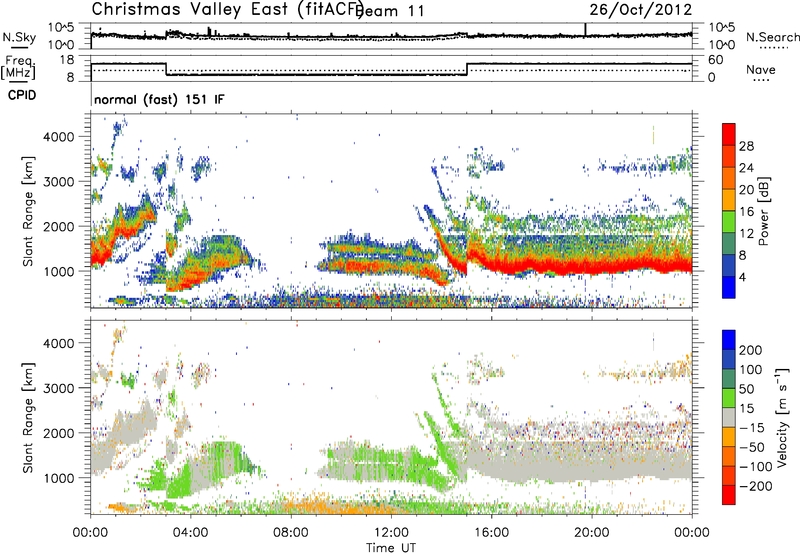Click the '16:00' time axis label
The image size is (800, 554).
491,533
